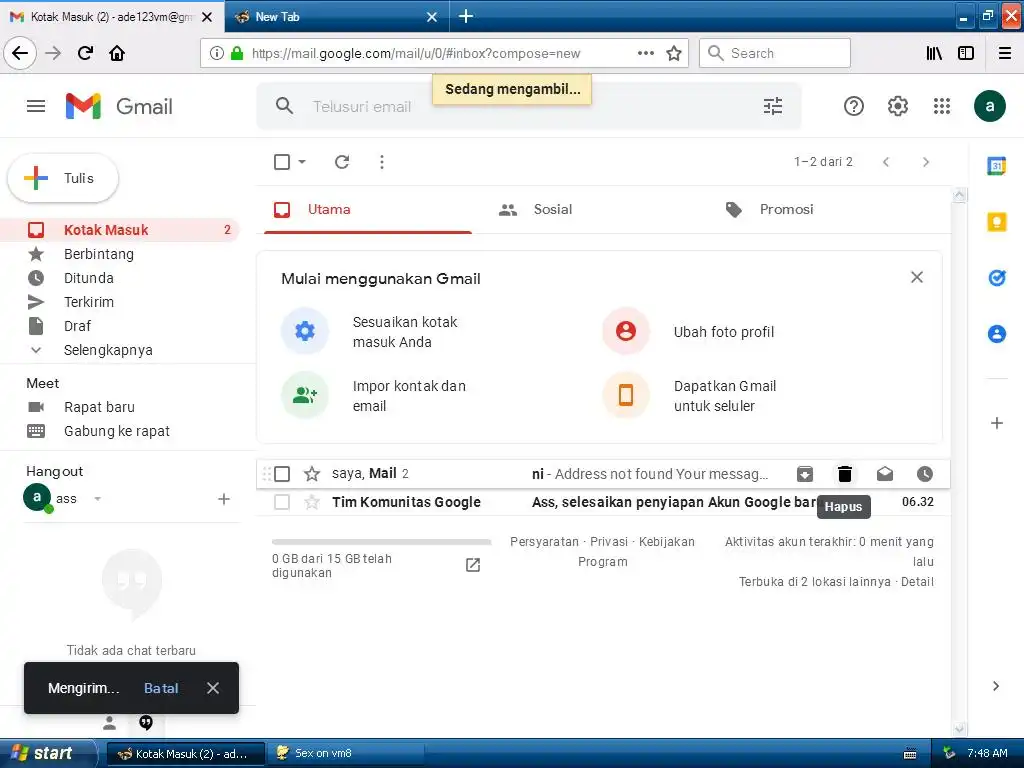The height and width of the screenshot is (768, 1024).
Task: Select Tim Komunitas Google checkbox
Action: (282, 502)
